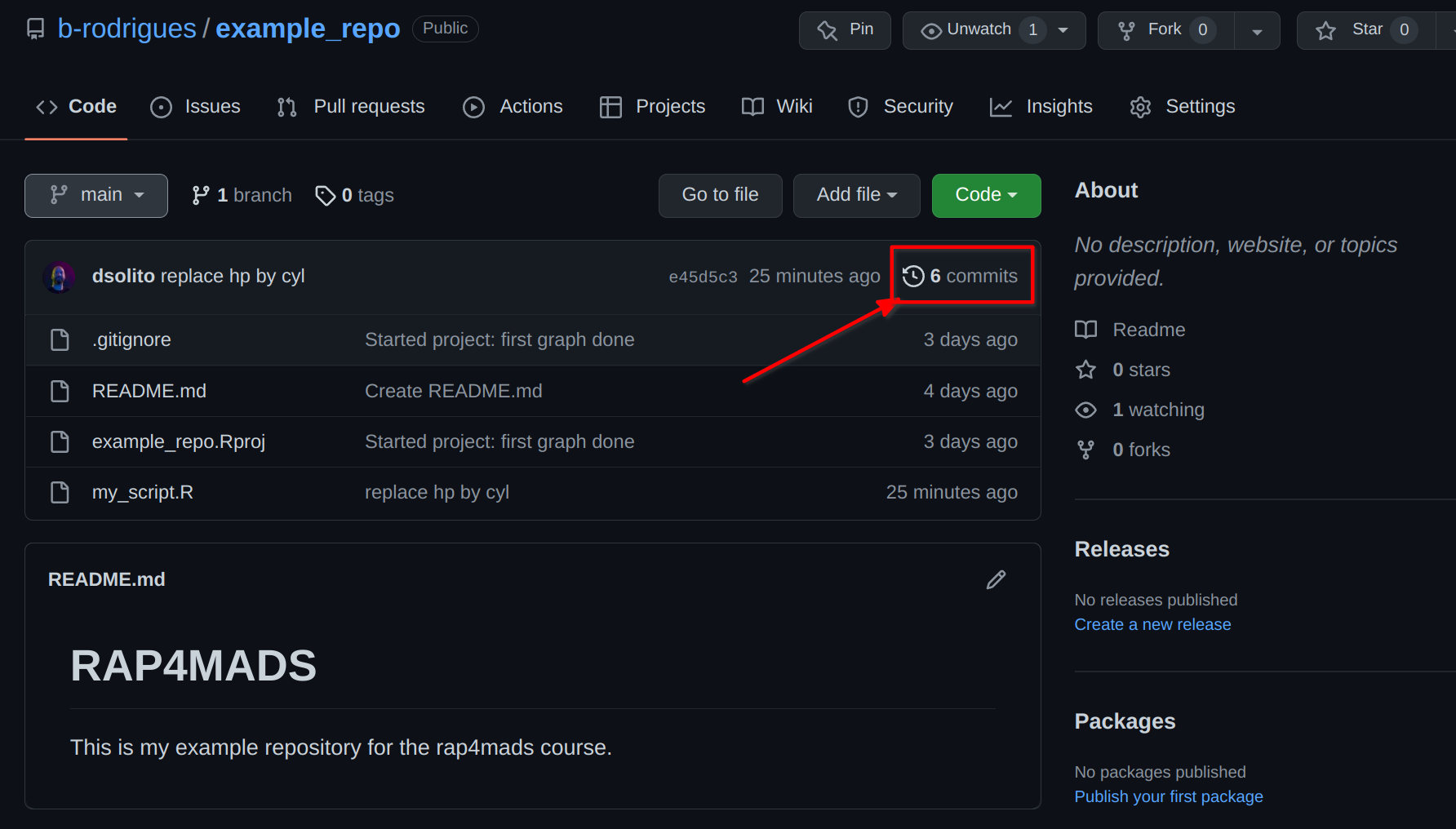Open the my_script.R file
The image size is (1456, 829).
click(143, 492)
